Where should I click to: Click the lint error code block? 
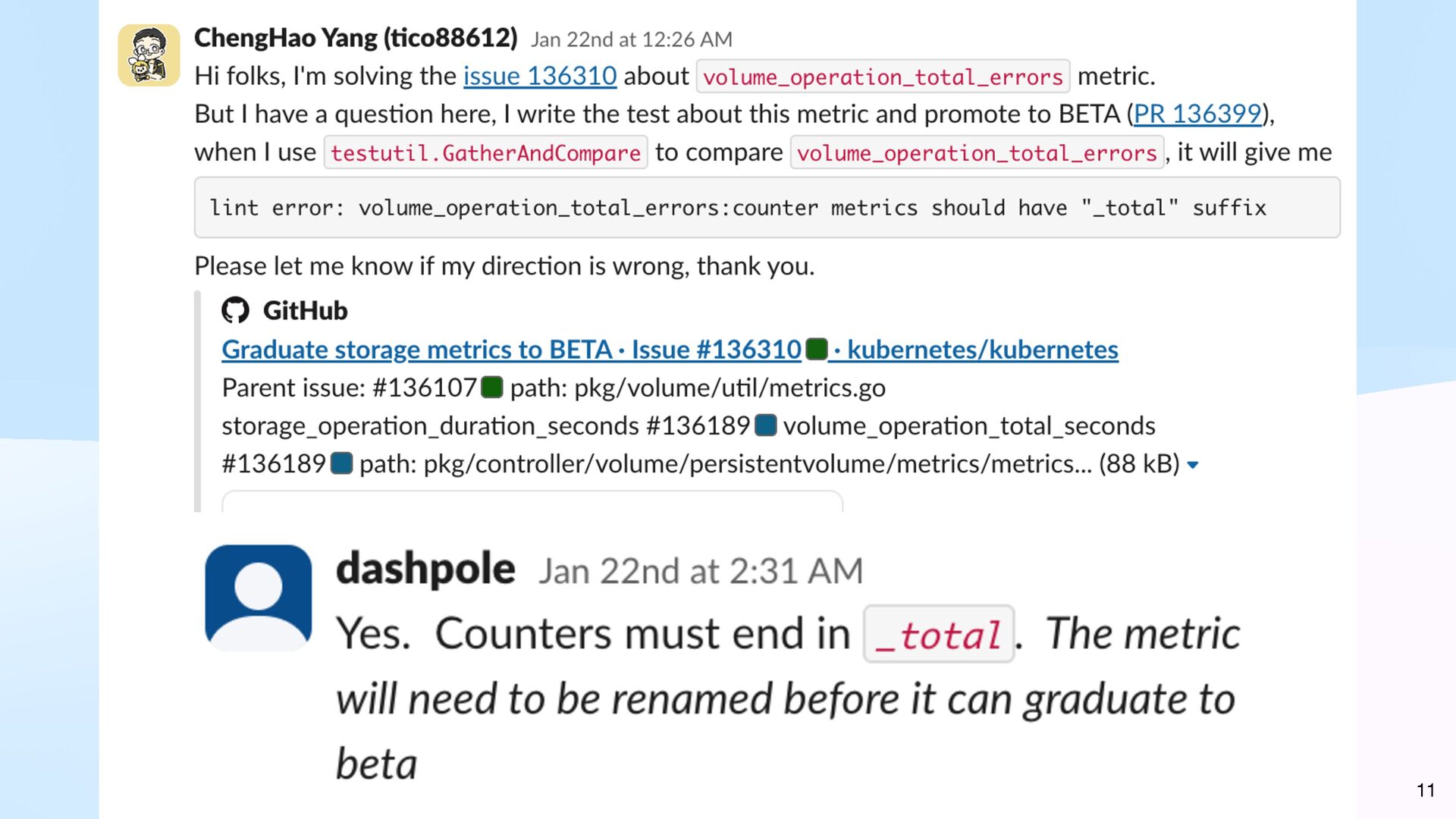[767, 208]
